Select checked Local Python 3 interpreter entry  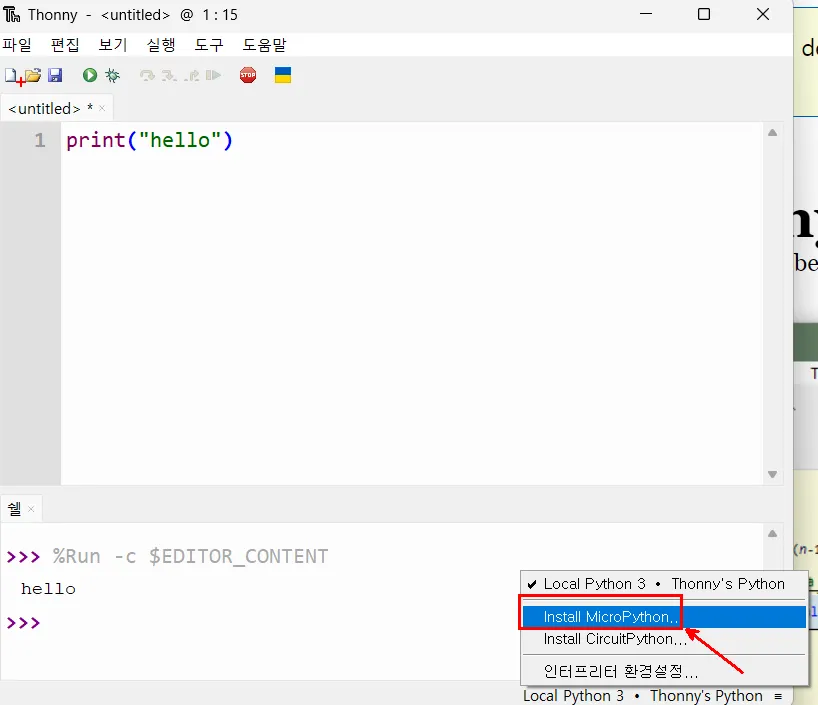pos(664,583)
